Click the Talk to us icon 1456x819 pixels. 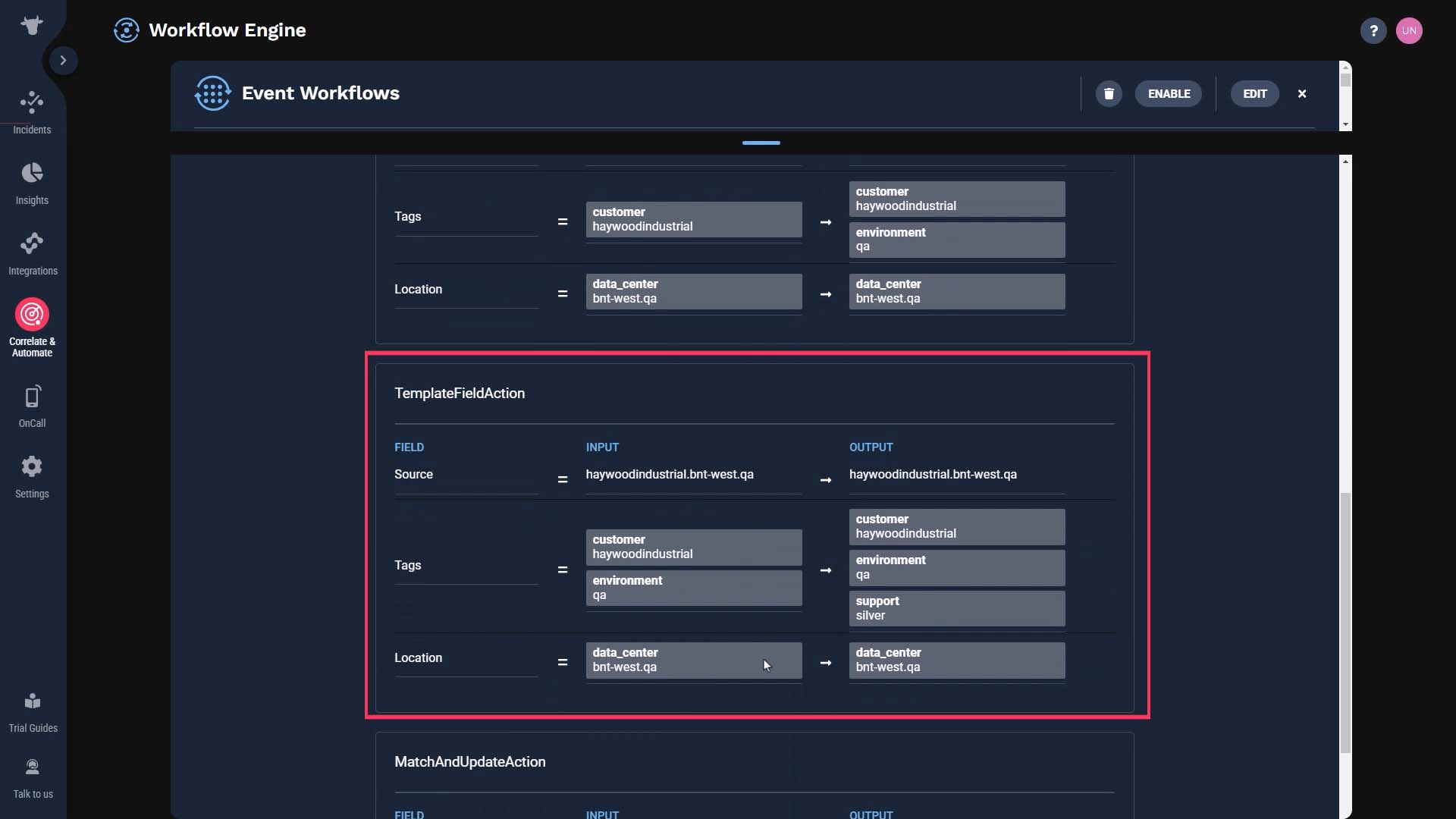tap(32, 766)
